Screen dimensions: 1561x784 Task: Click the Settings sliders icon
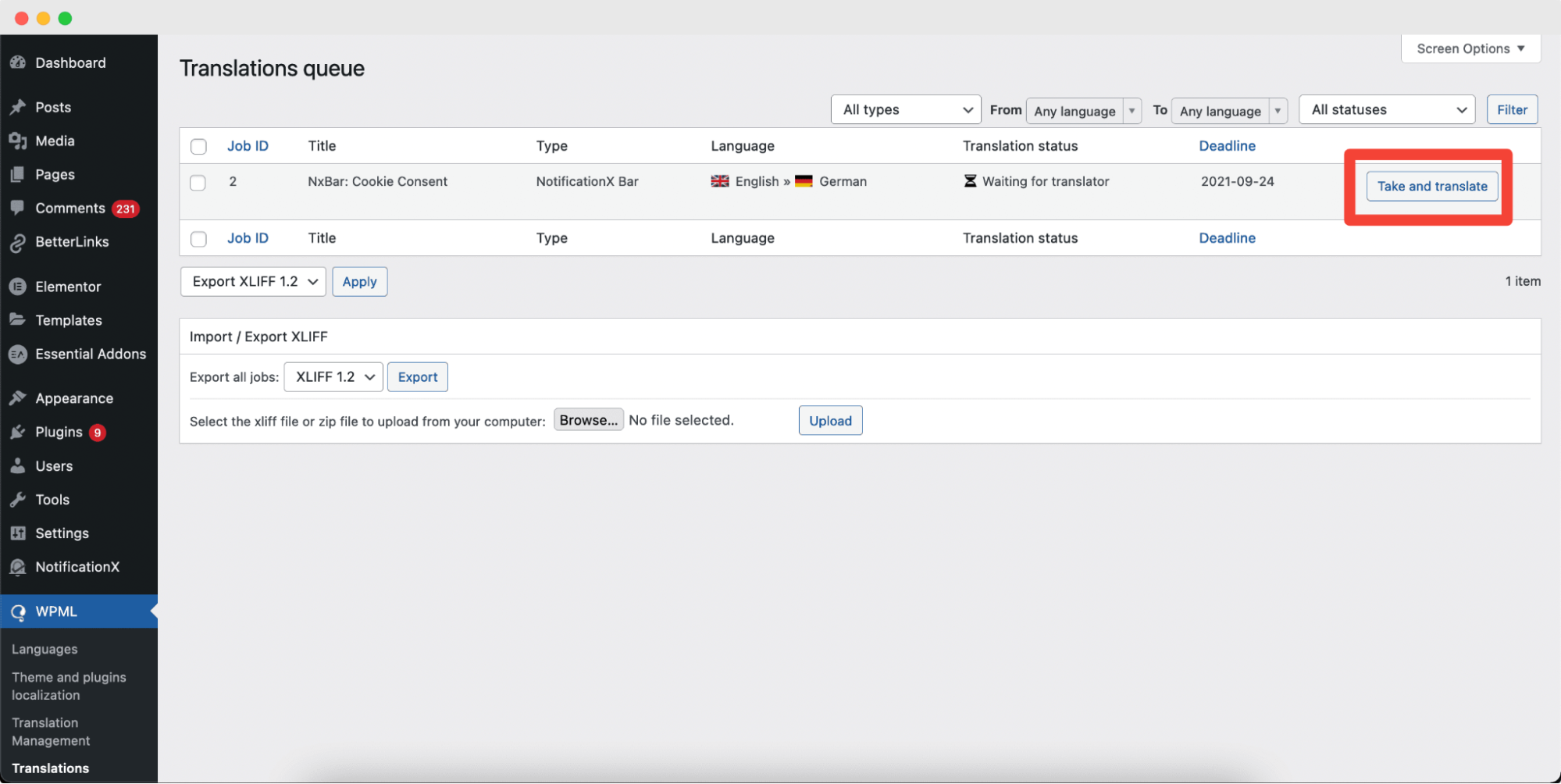coord(18,533)
